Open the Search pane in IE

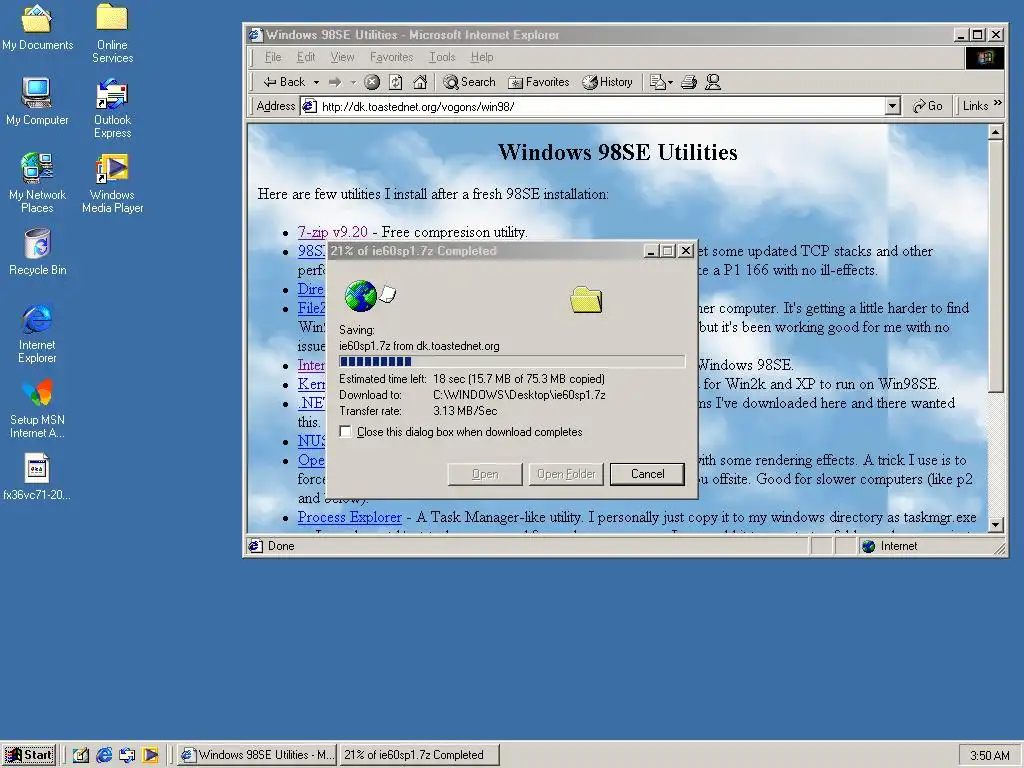[470, 82]
